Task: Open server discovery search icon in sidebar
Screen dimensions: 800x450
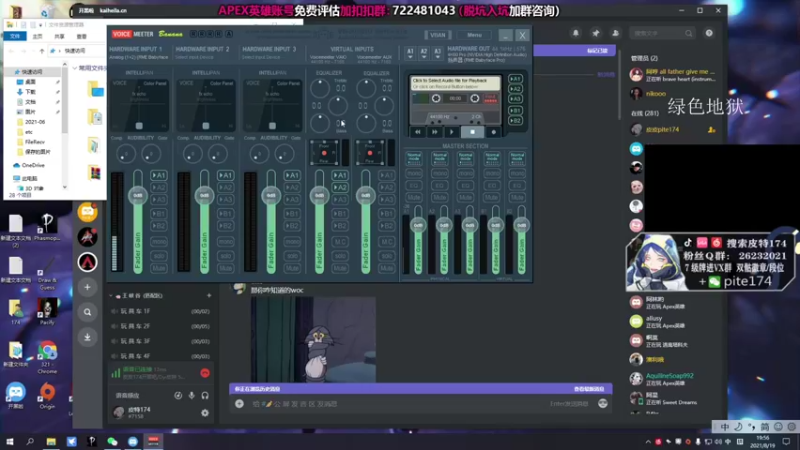Action: (x=87, y=312)
